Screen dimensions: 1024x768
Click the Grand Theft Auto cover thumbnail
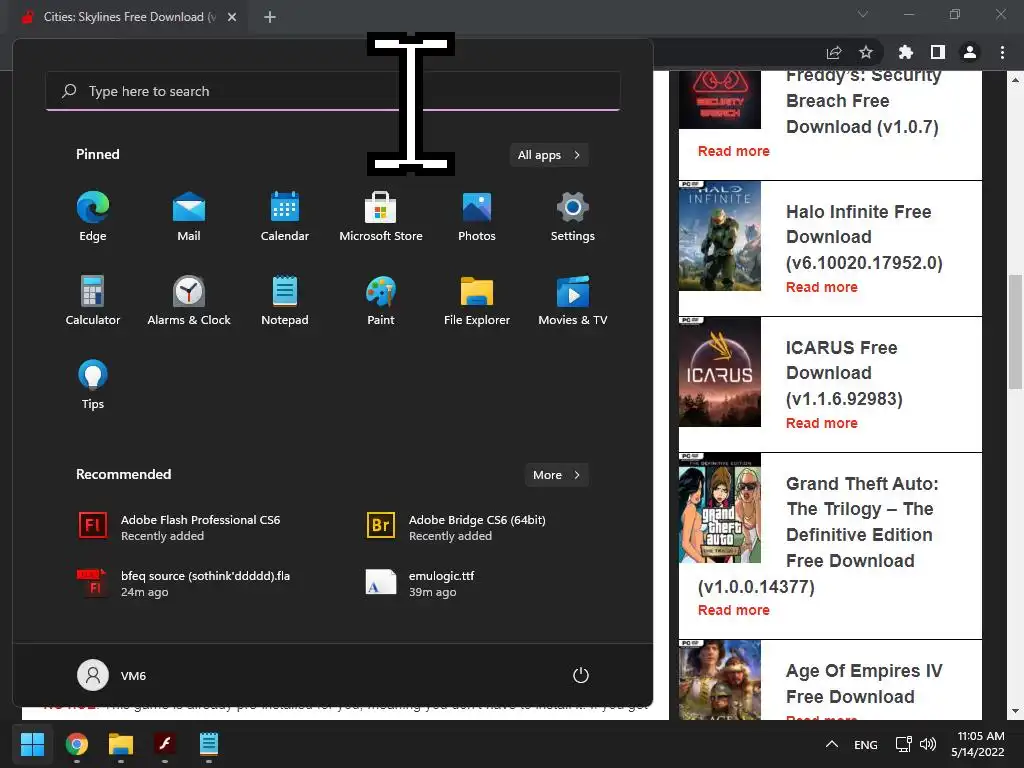pos(720,507)
